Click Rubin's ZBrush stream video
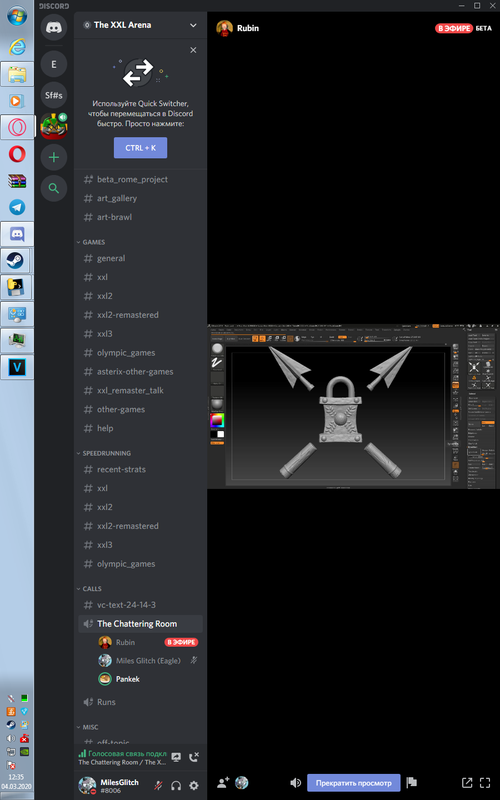 [x=352, y=406]
